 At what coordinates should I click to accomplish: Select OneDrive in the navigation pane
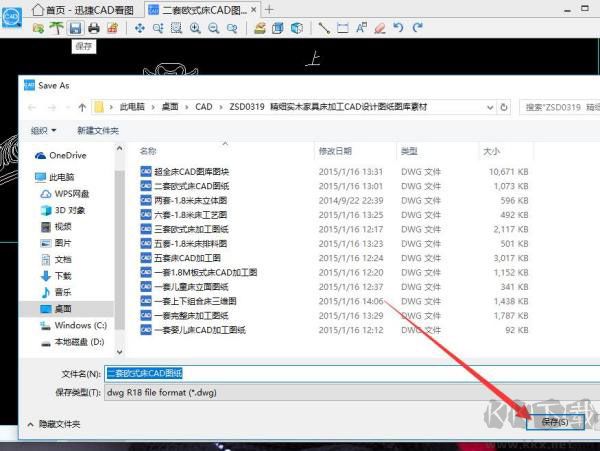pyautogui.click(x=67, y=155)
